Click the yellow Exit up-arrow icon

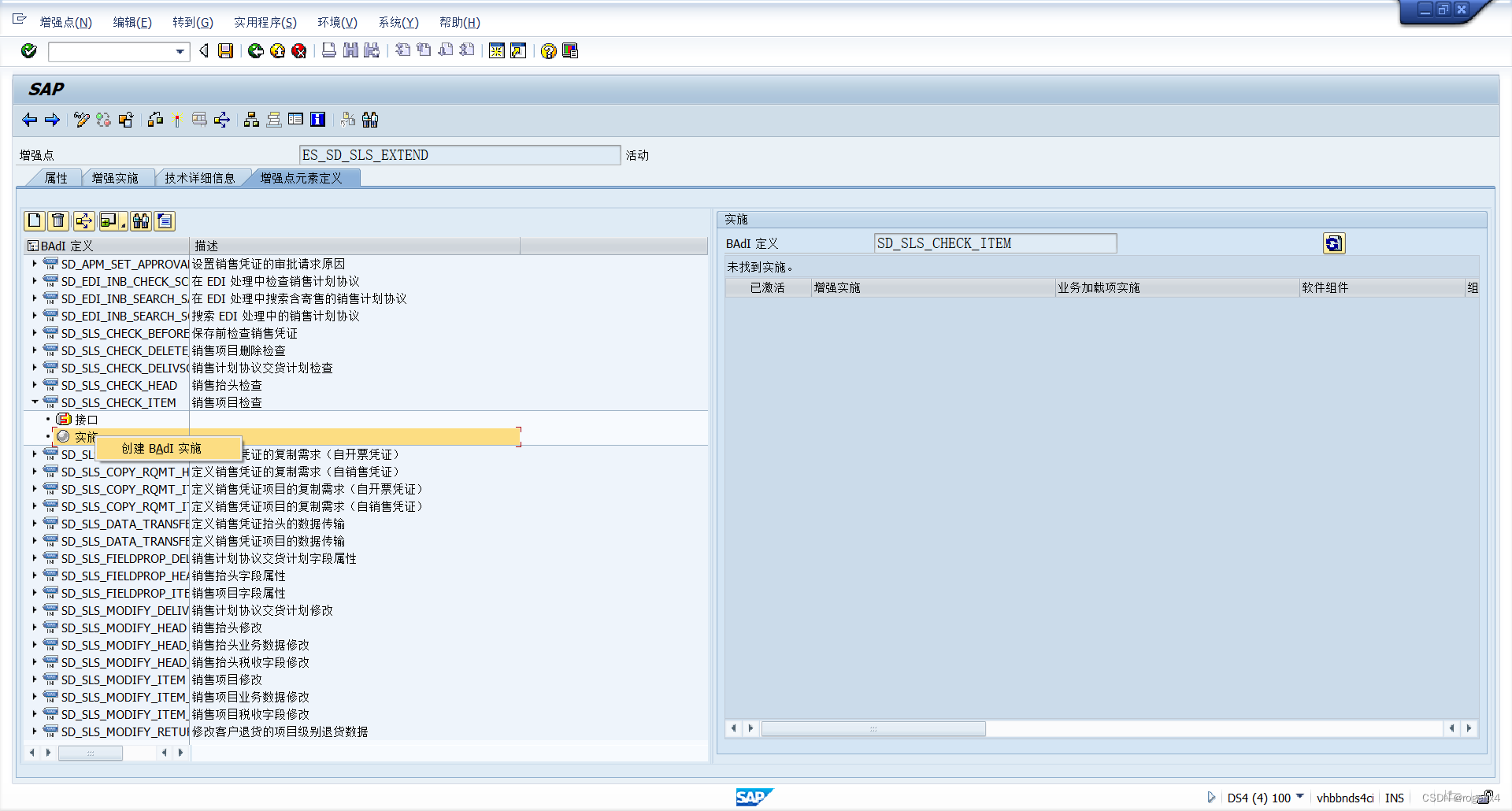point(277,51)
